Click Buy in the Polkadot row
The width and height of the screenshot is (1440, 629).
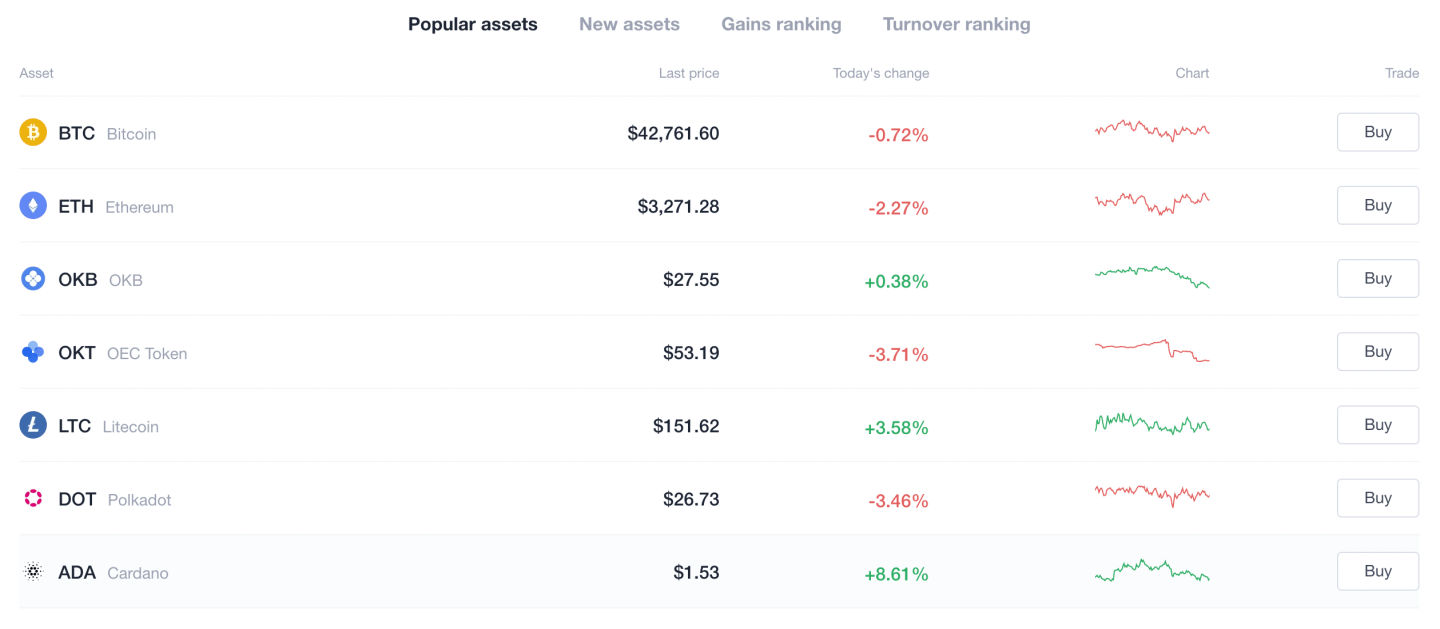click(1378, 498)
